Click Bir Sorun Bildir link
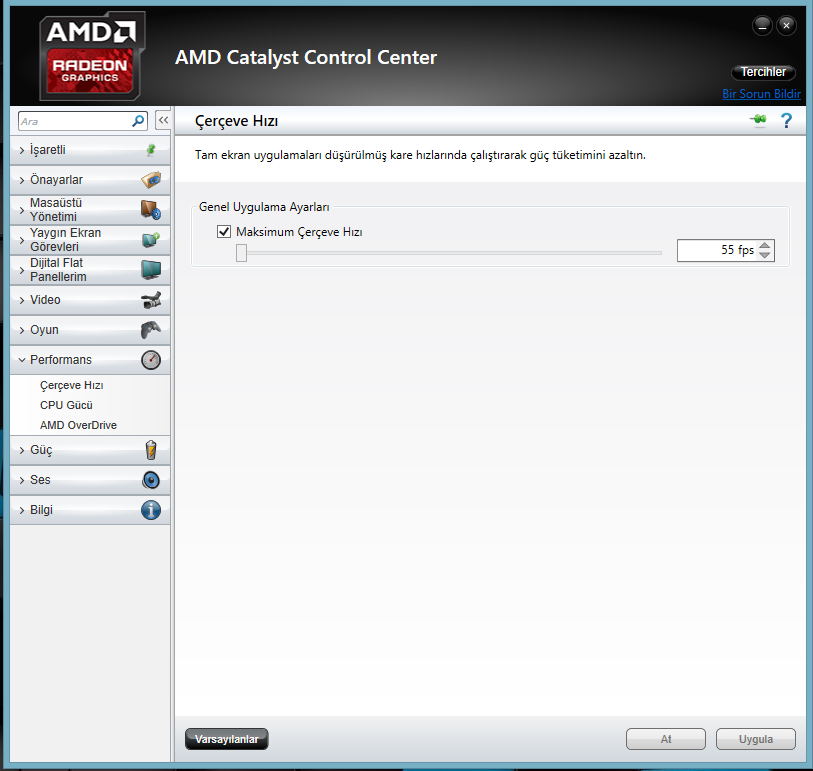 pos(761,94)
